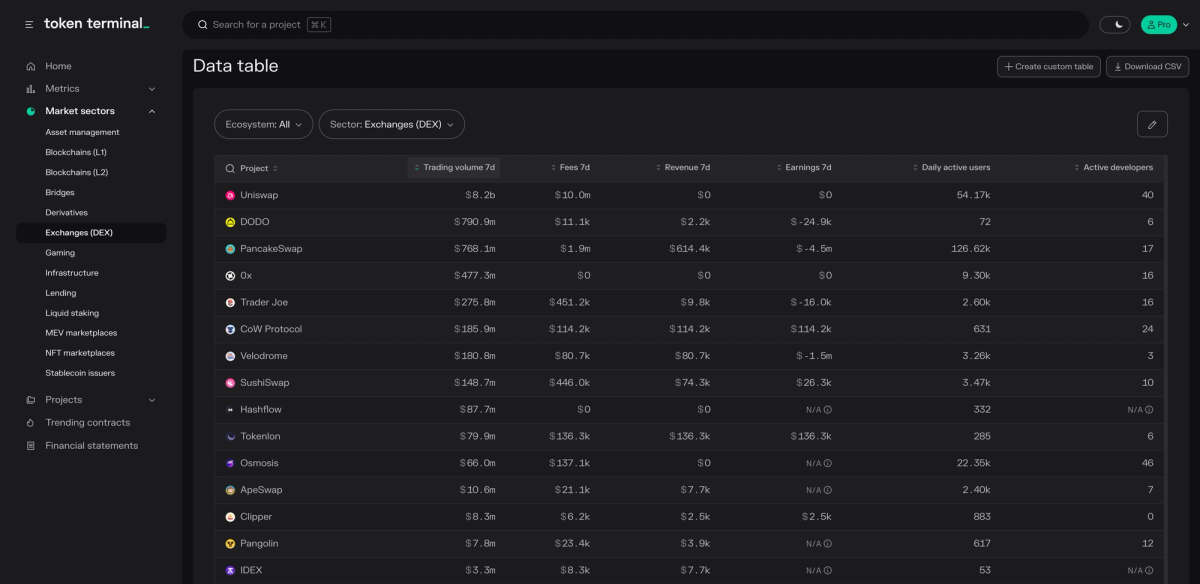Open the Ecosystem: All dropdown
1200x584 pixels.
point(263,124)
